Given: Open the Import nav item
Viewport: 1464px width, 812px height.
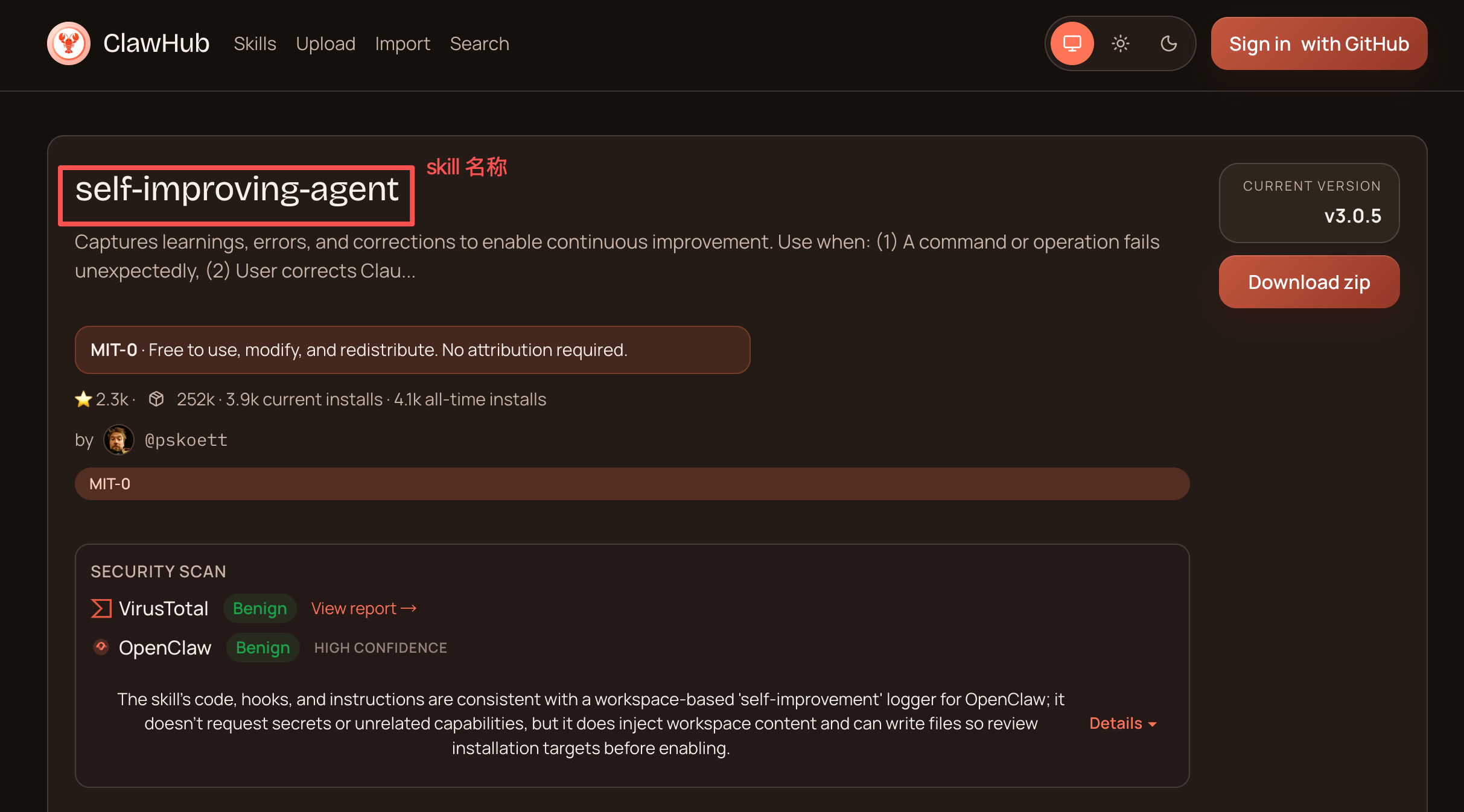Looking at the screenshot, I should coord(403,44).
